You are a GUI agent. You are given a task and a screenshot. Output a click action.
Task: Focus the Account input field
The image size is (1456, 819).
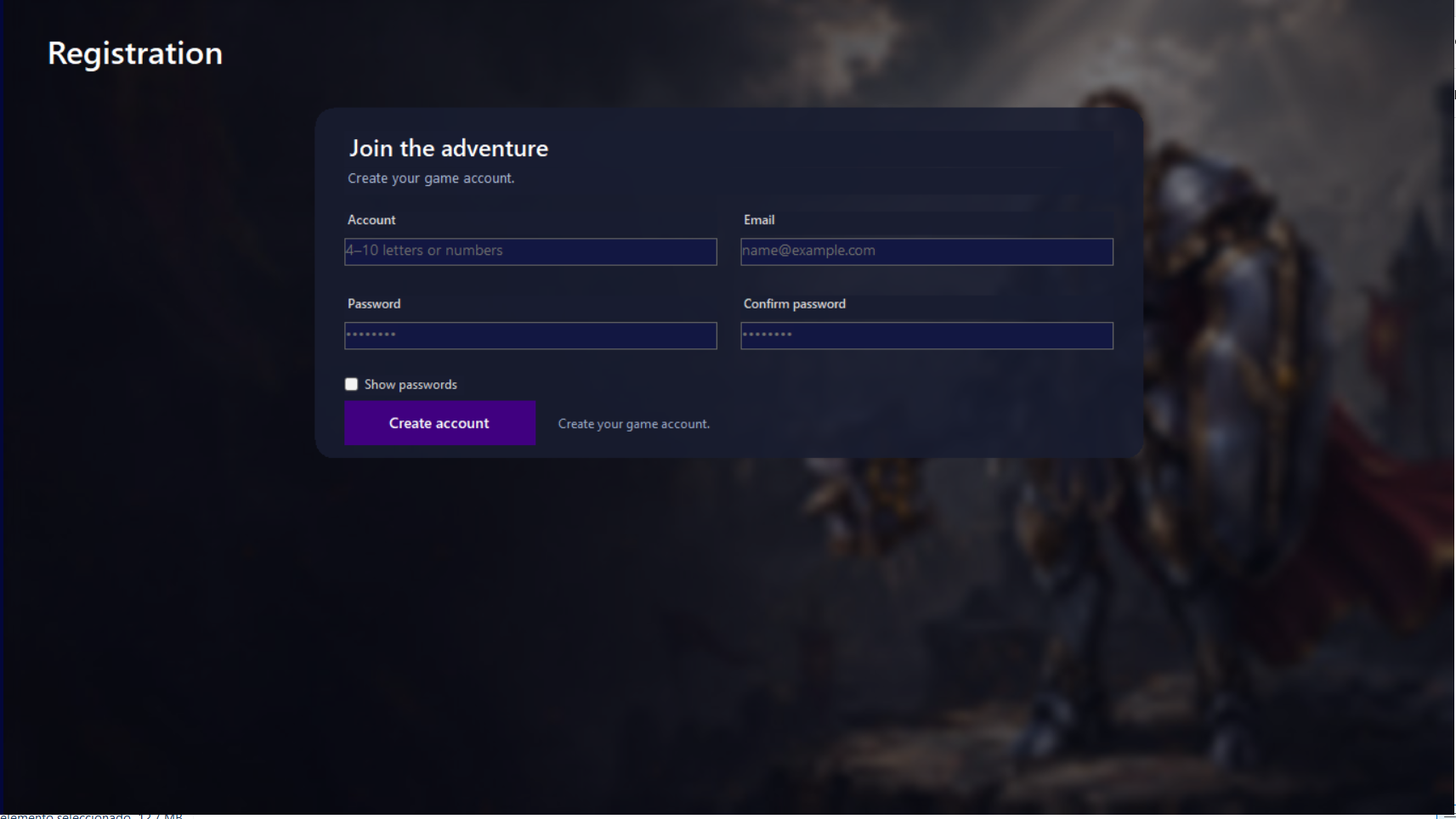click(x=530, y=251)
